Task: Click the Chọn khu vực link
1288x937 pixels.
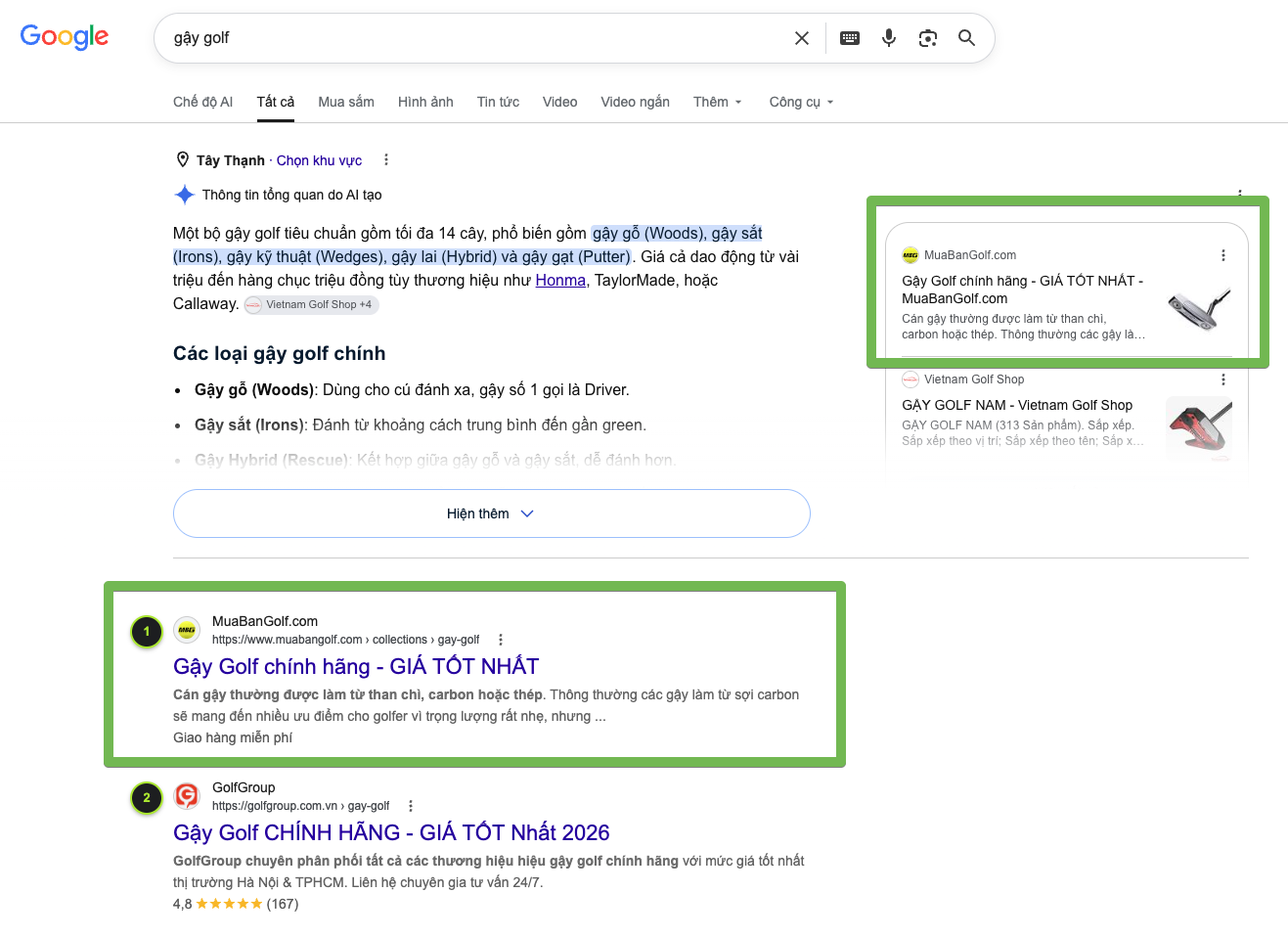Action: [x=319, y=160]
